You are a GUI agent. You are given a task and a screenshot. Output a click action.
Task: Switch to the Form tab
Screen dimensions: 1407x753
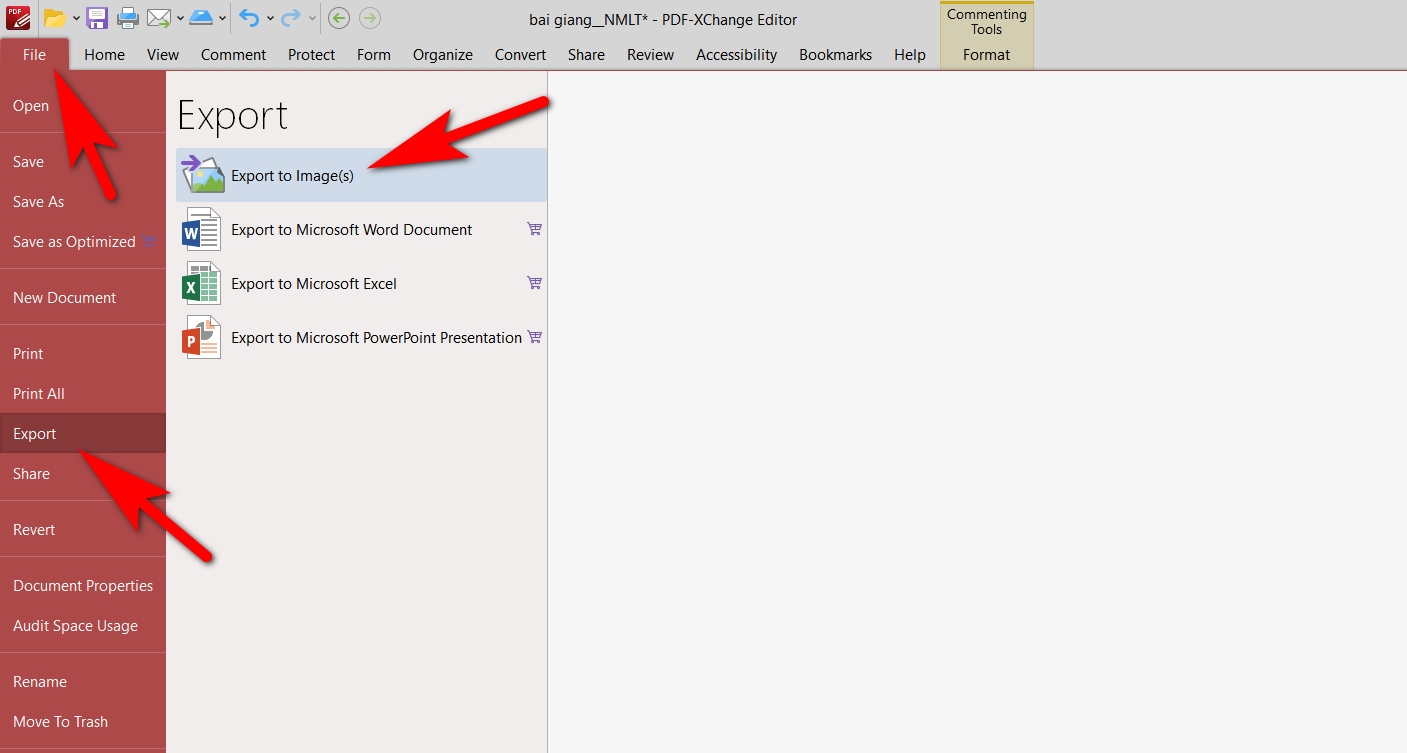pos(374,55)
